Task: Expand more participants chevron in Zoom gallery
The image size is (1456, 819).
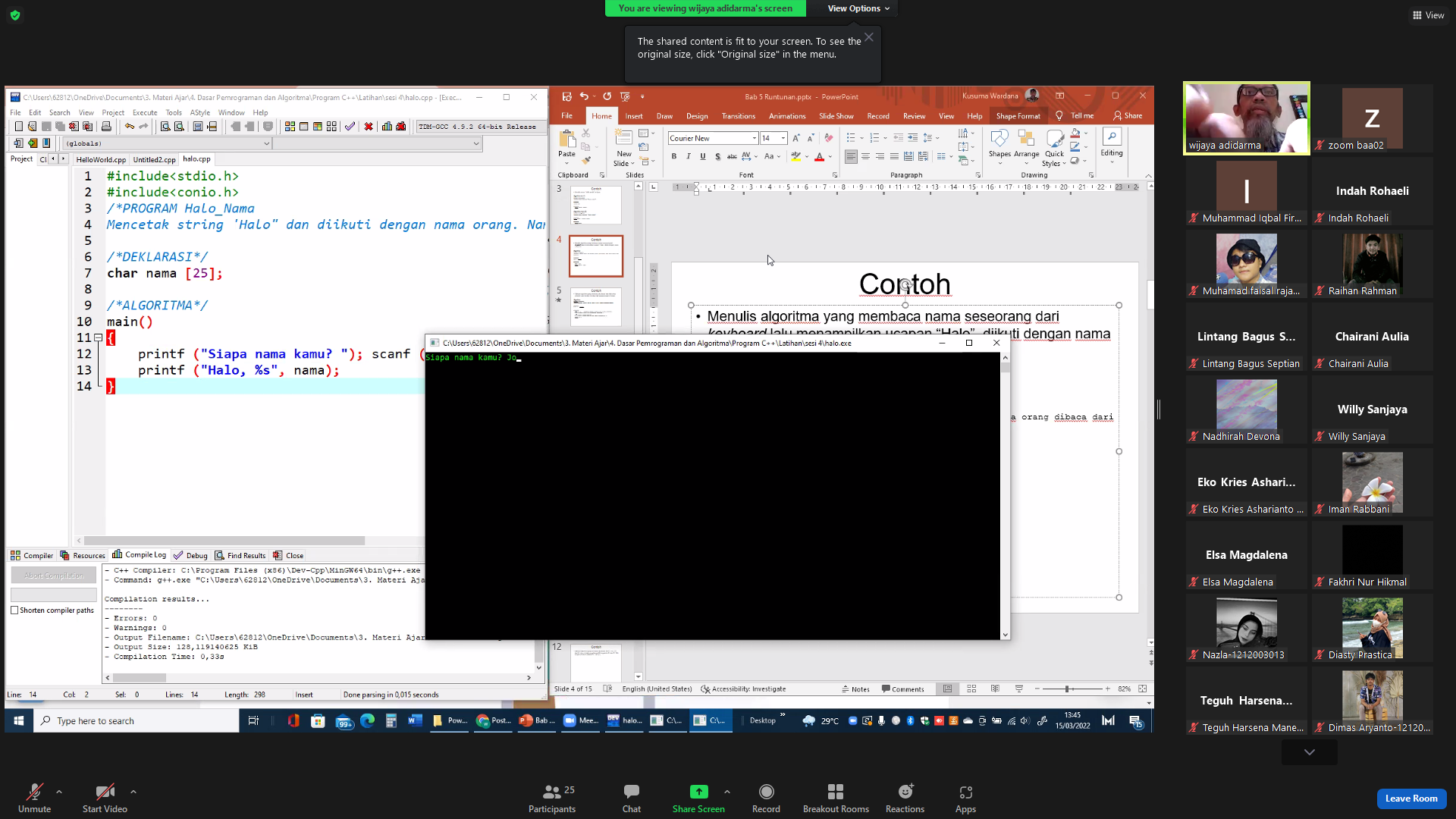Action: coord(1310,752)
